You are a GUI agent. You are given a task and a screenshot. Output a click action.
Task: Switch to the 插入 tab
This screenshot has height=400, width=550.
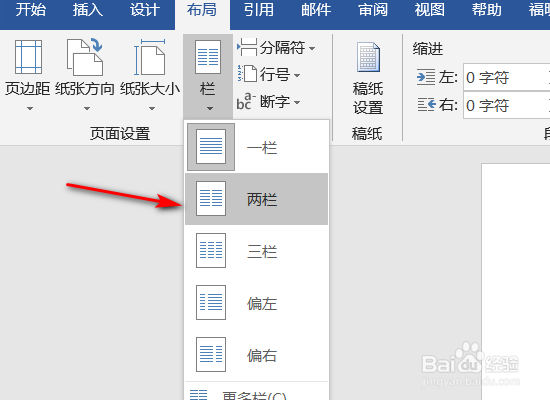[88, 10]
